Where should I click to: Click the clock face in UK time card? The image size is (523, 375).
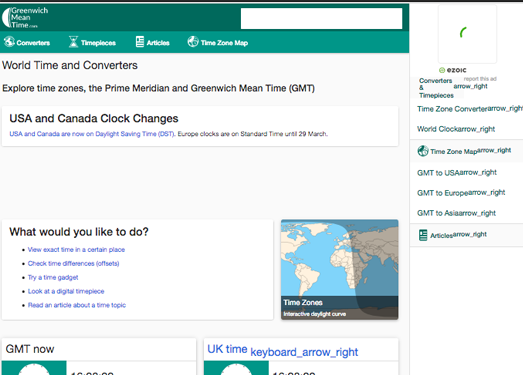tap(236, 370)
